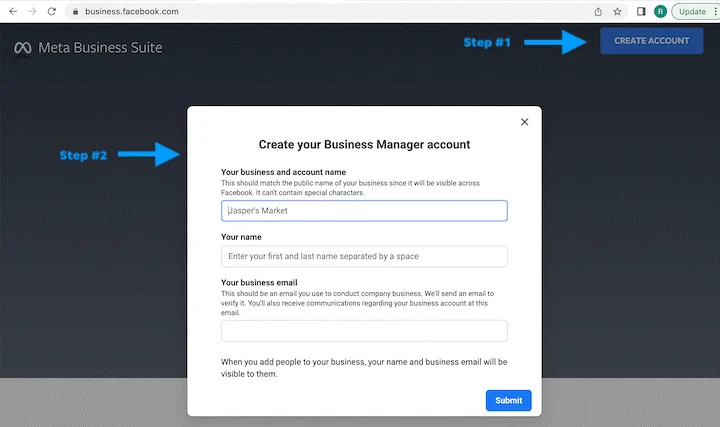720x427 pixels.
Task: Reload the page with the refresh icon
Action: click(52, 11)
